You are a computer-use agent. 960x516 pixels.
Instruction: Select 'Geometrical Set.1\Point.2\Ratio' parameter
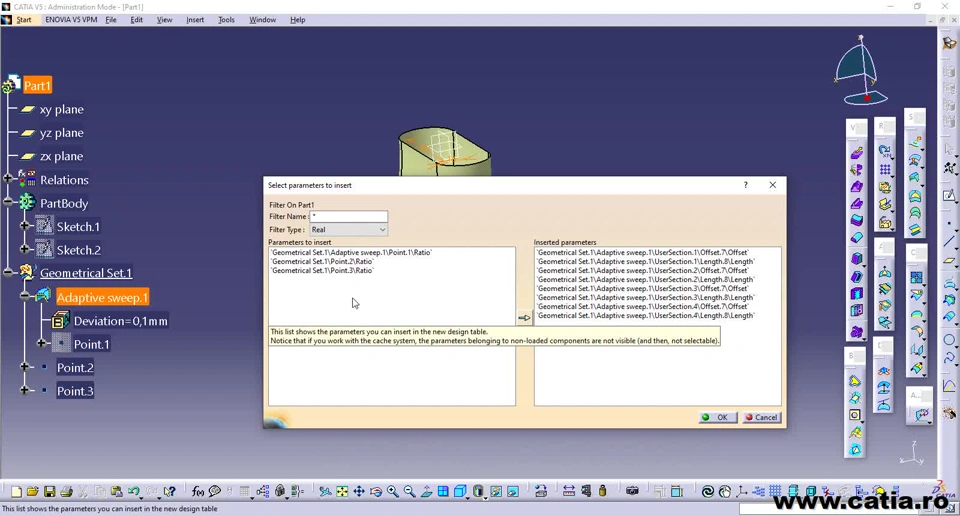[x=322, y=261]
